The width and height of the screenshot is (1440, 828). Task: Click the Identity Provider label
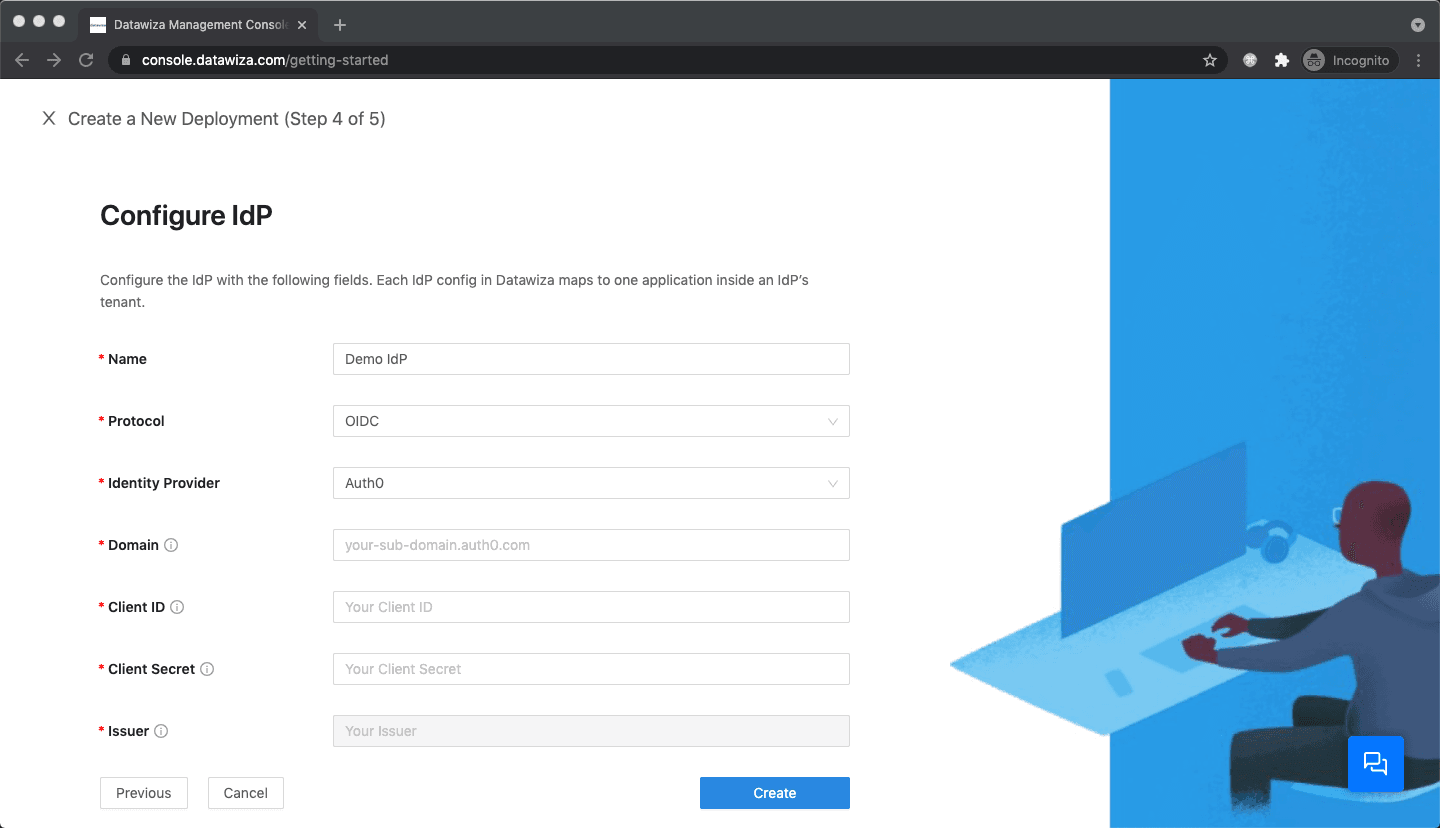[x=164, y=483]
